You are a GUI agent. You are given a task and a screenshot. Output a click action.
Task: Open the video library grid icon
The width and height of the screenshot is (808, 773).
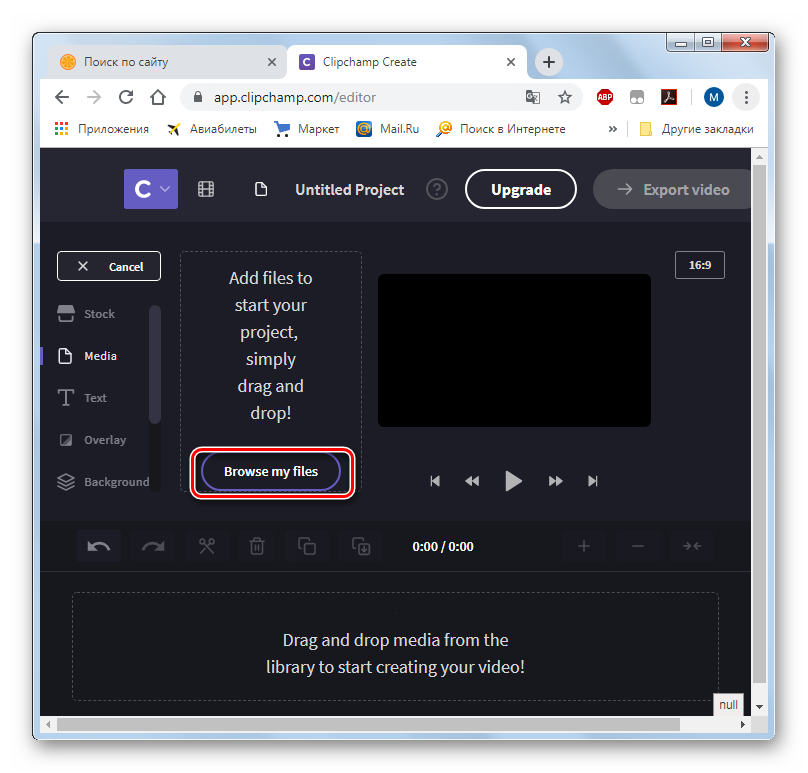[206, 189]
